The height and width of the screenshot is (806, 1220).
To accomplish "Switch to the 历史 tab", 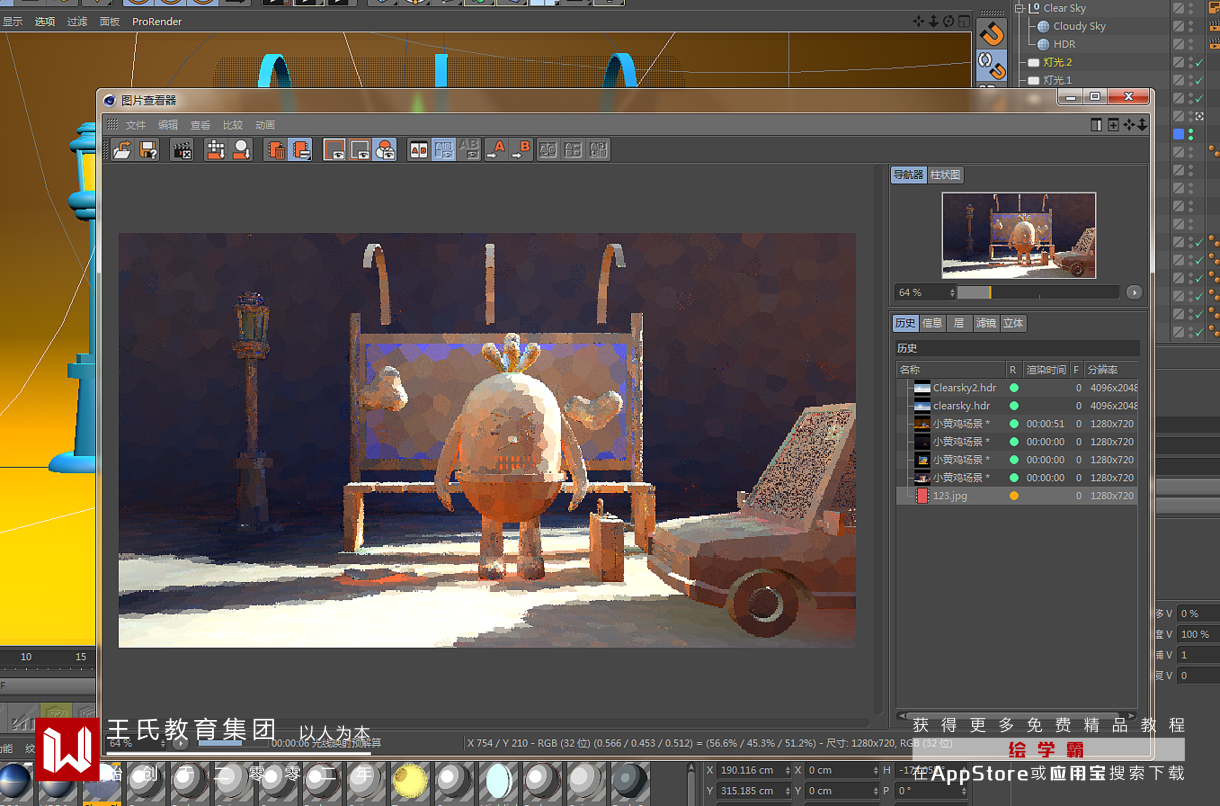I will click(x=905, y=323).
